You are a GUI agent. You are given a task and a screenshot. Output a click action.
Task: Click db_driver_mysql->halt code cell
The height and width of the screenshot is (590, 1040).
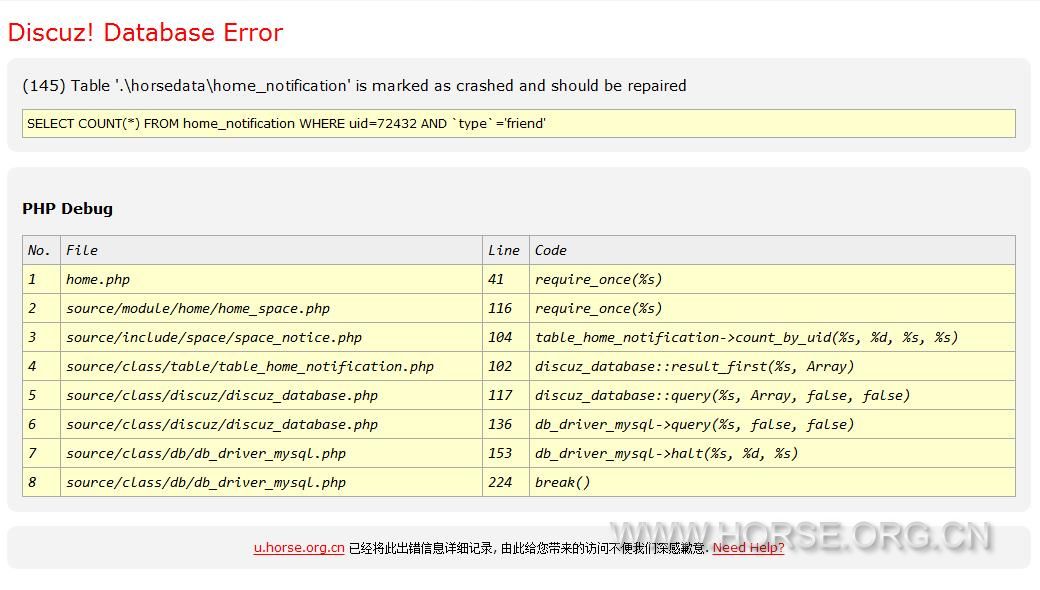pyautogui.click(x=773, y=453)
